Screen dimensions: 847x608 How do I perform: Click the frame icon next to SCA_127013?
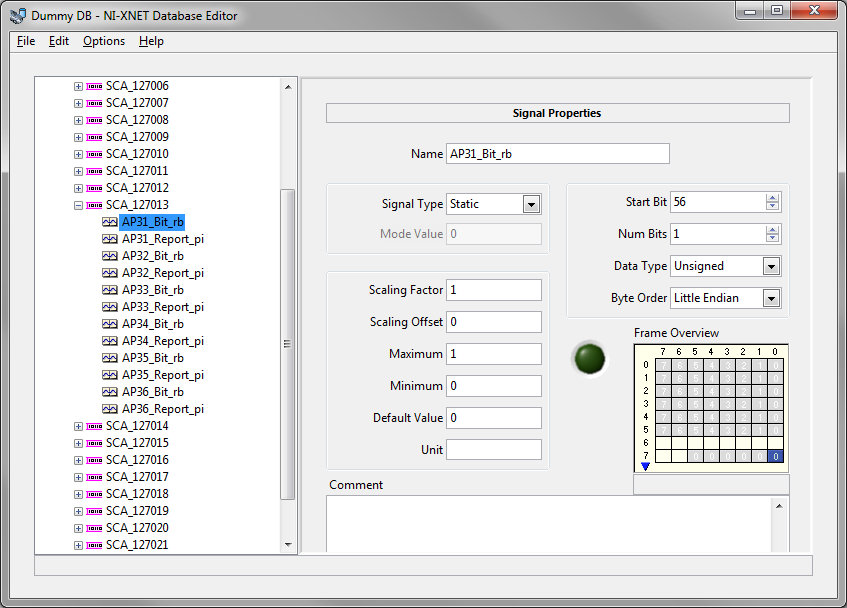pyautogui.click(x=94, y=205)
